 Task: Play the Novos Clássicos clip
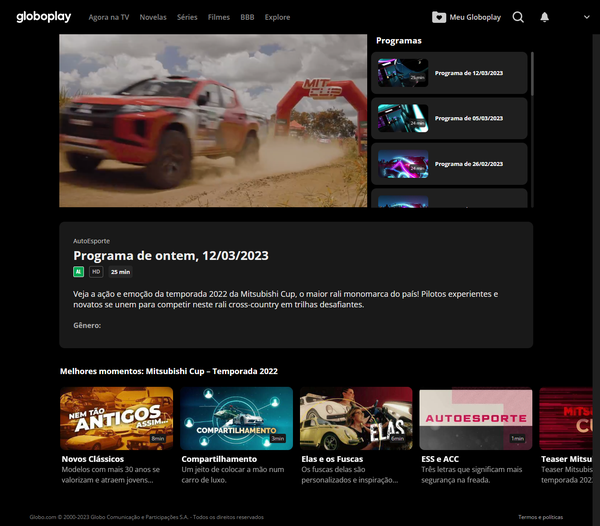(x=116, y=418)
